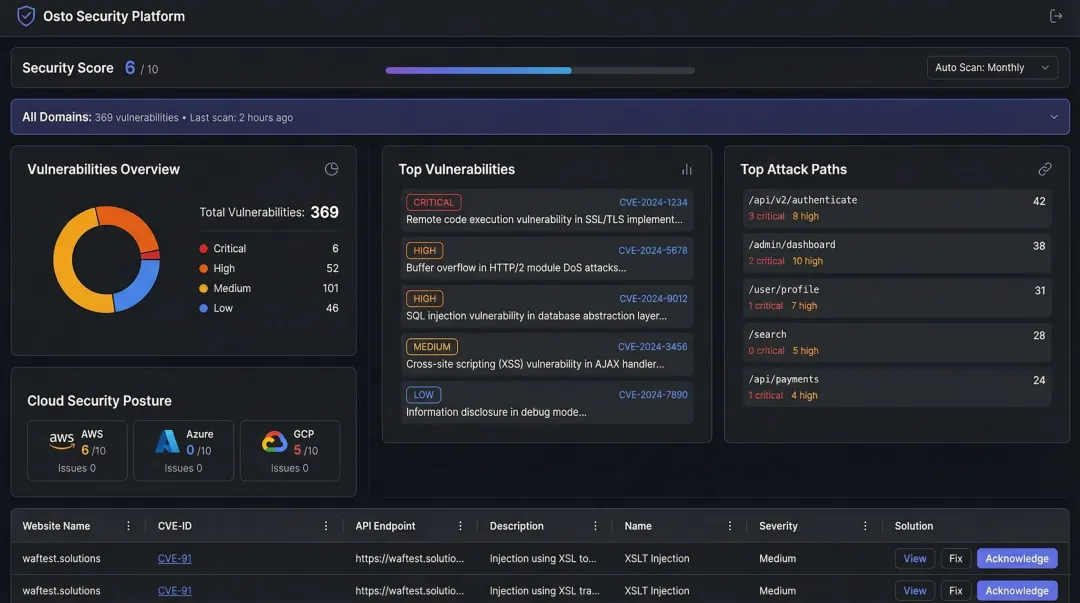Image resolution: width=1080 pixels, height=603 pixels.
Task: Click the bar chart icon on Top Vulnerabilities panel
Action: click(685, 168)
